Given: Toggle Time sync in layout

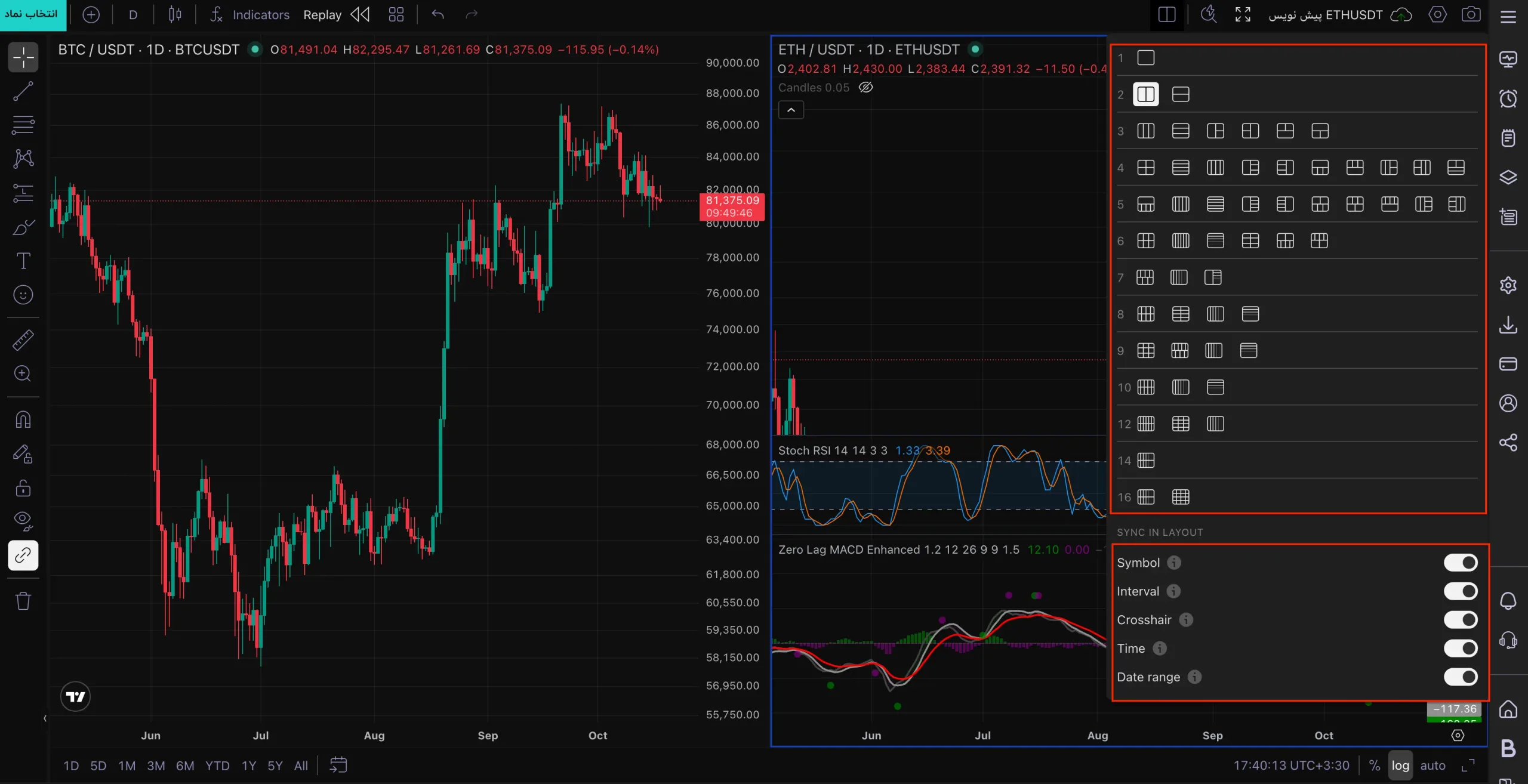Looking at the screenshot, I should 1461,649.
